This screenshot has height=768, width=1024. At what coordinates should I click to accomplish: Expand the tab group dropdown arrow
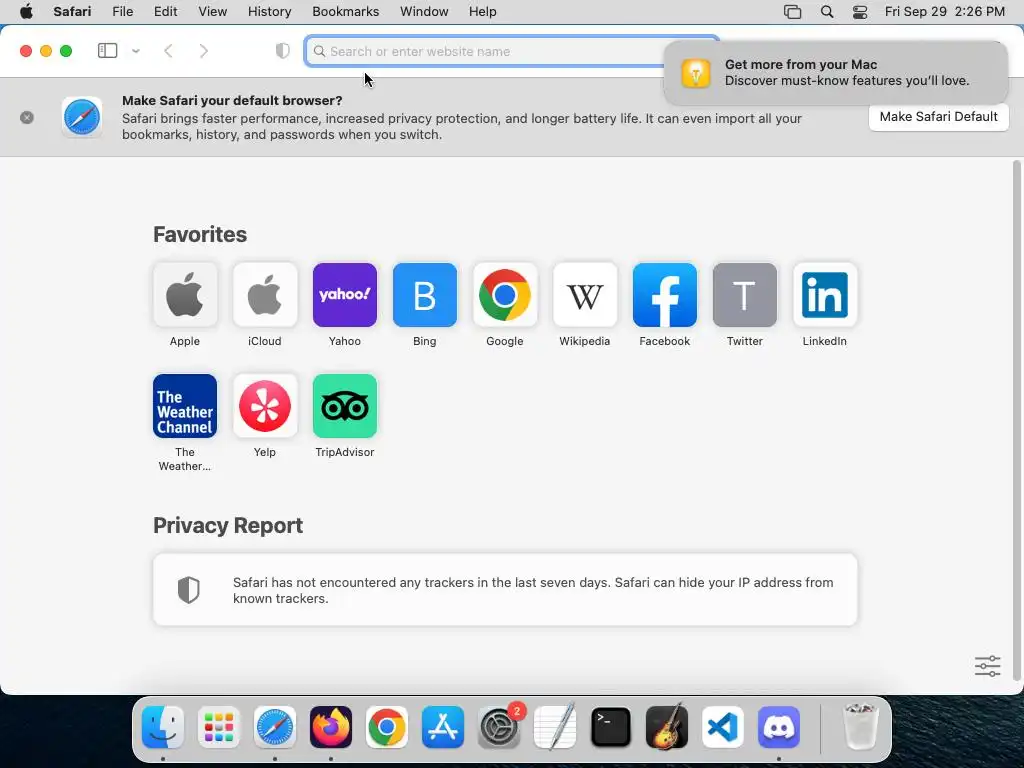coord(136,51)
